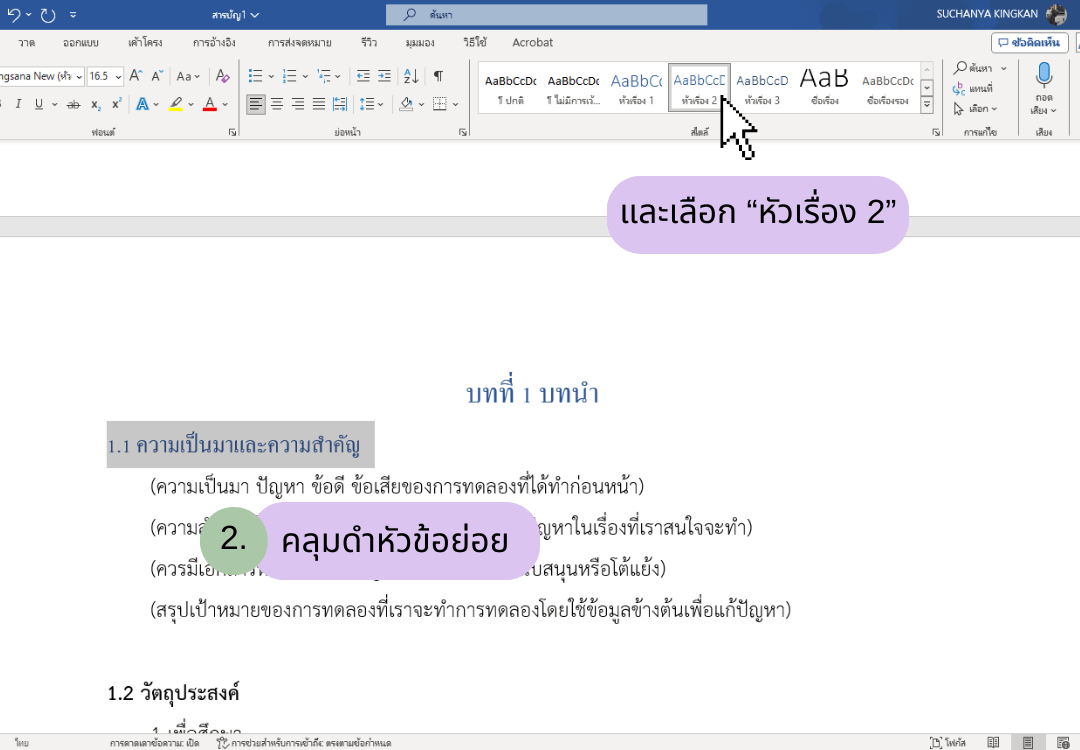Apply yellow text highlight color
The image size is (1080, 750).
(176, 104)
